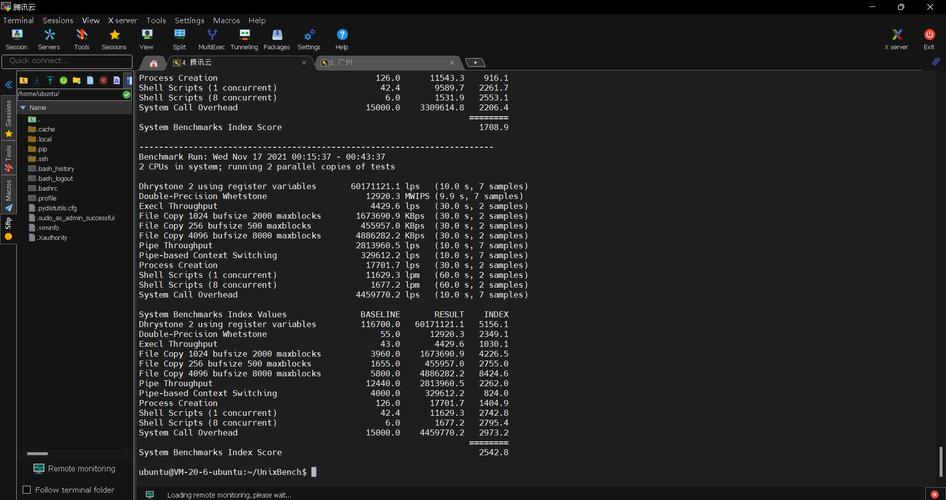The width and height of the screenshot is (946, 500).
Task: Click the SFTP upload arrow icon
Action: tap(50, 80)
